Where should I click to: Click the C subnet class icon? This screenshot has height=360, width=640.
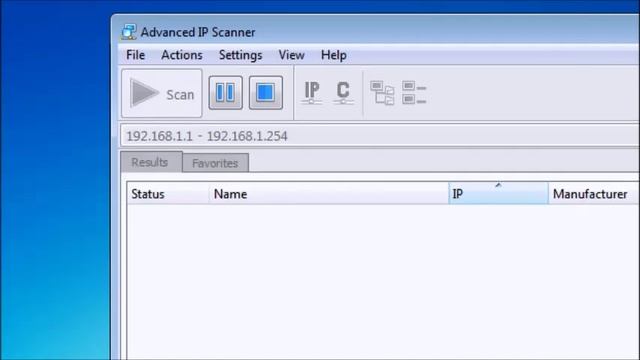(x=343, y=93)
